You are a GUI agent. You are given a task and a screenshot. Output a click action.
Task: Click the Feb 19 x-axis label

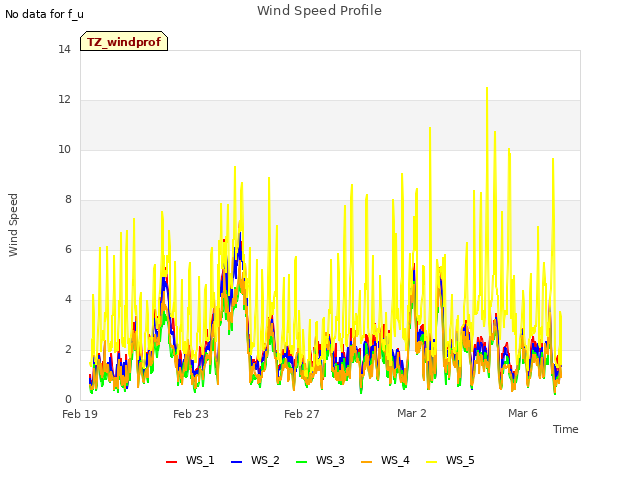point(80,414)
